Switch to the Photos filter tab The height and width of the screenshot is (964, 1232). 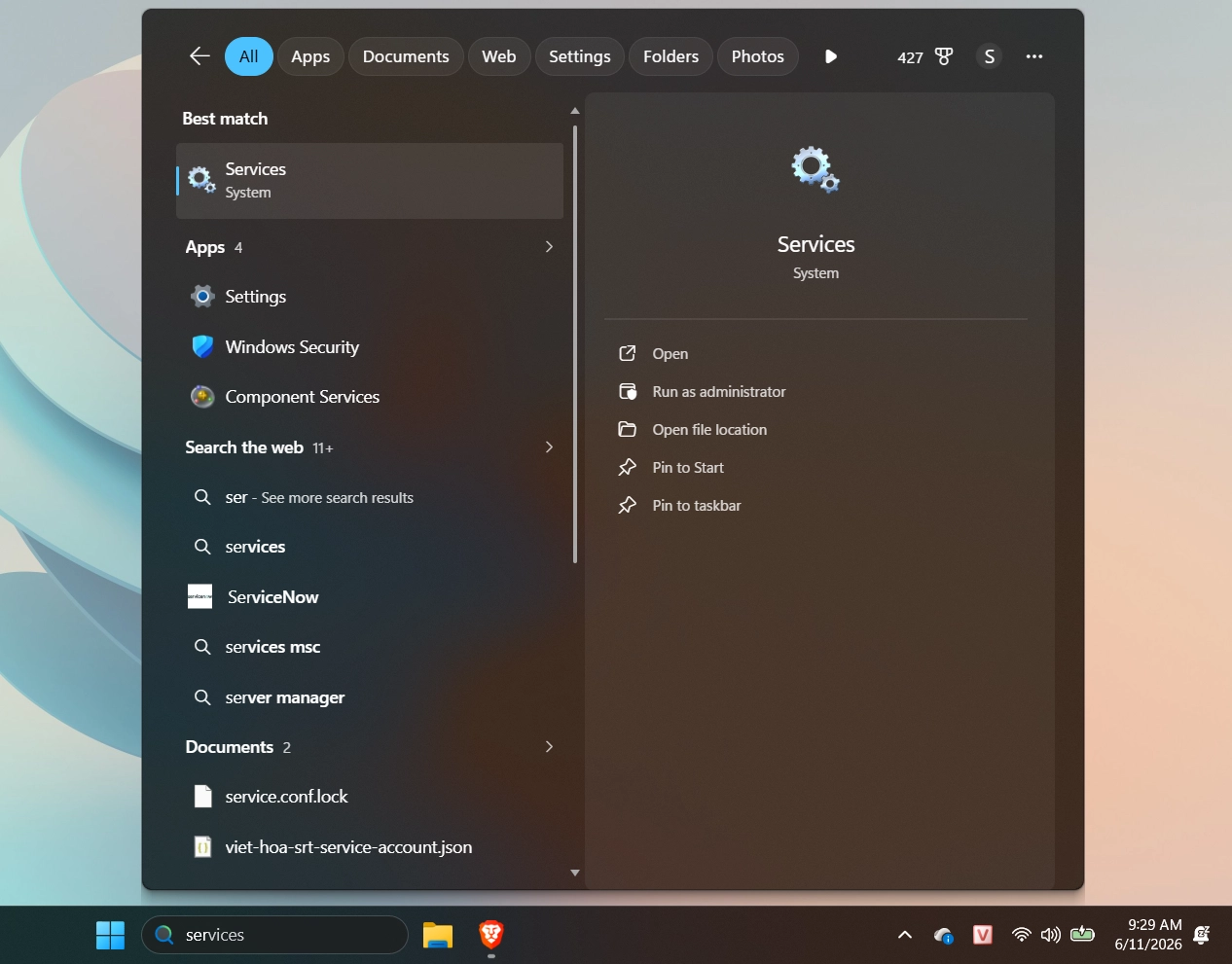tap(758, 56)
